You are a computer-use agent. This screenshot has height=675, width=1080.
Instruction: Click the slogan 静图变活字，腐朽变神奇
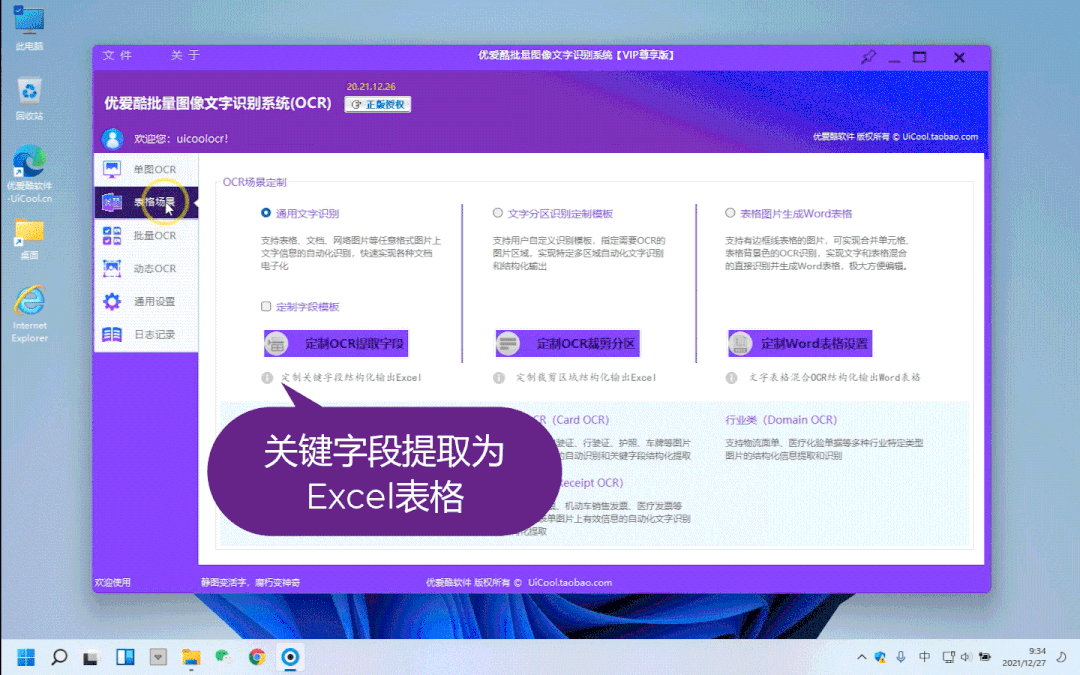pos(251,583)
